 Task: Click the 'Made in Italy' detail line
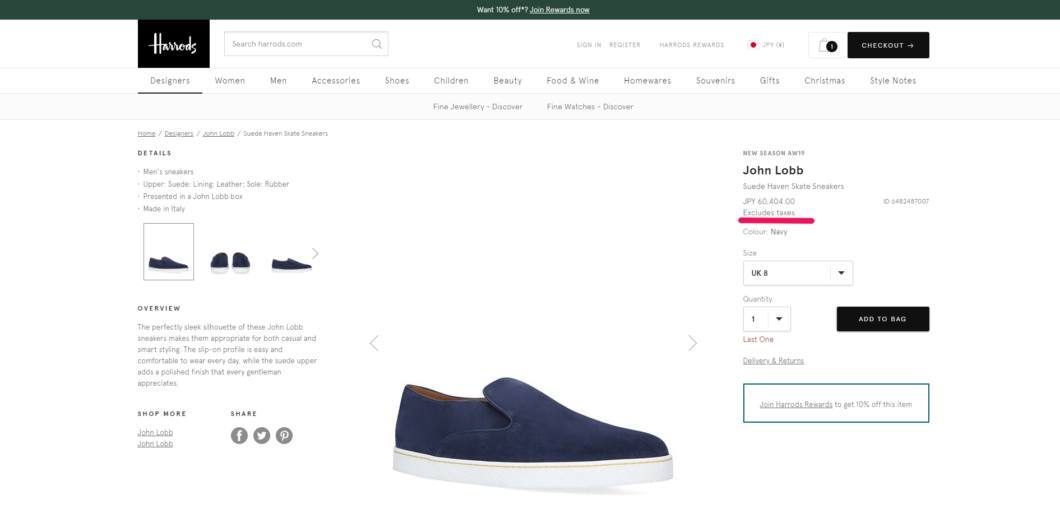pyautogui.click(x=164, y=209)
